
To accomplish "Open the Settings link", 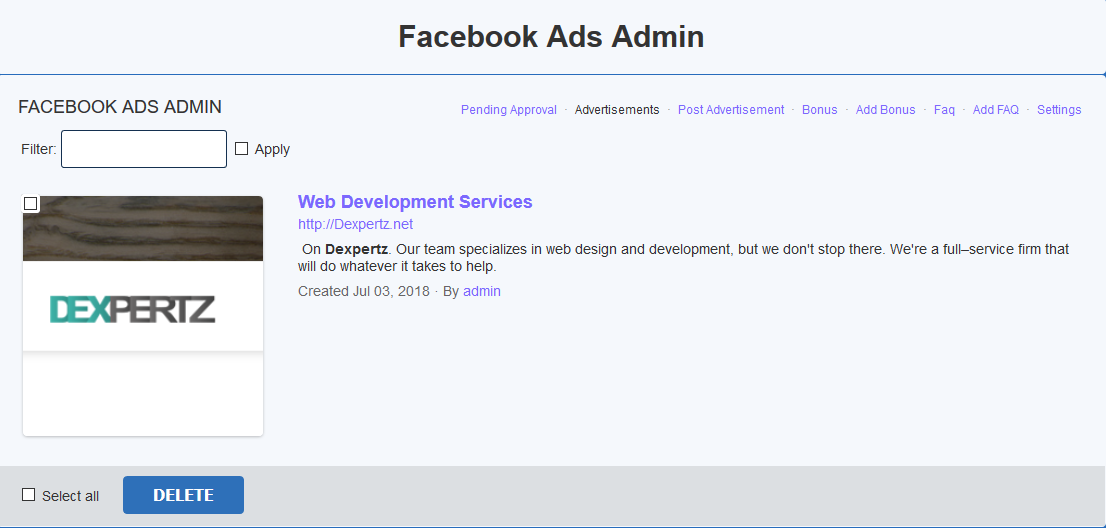I will 1059,110.
